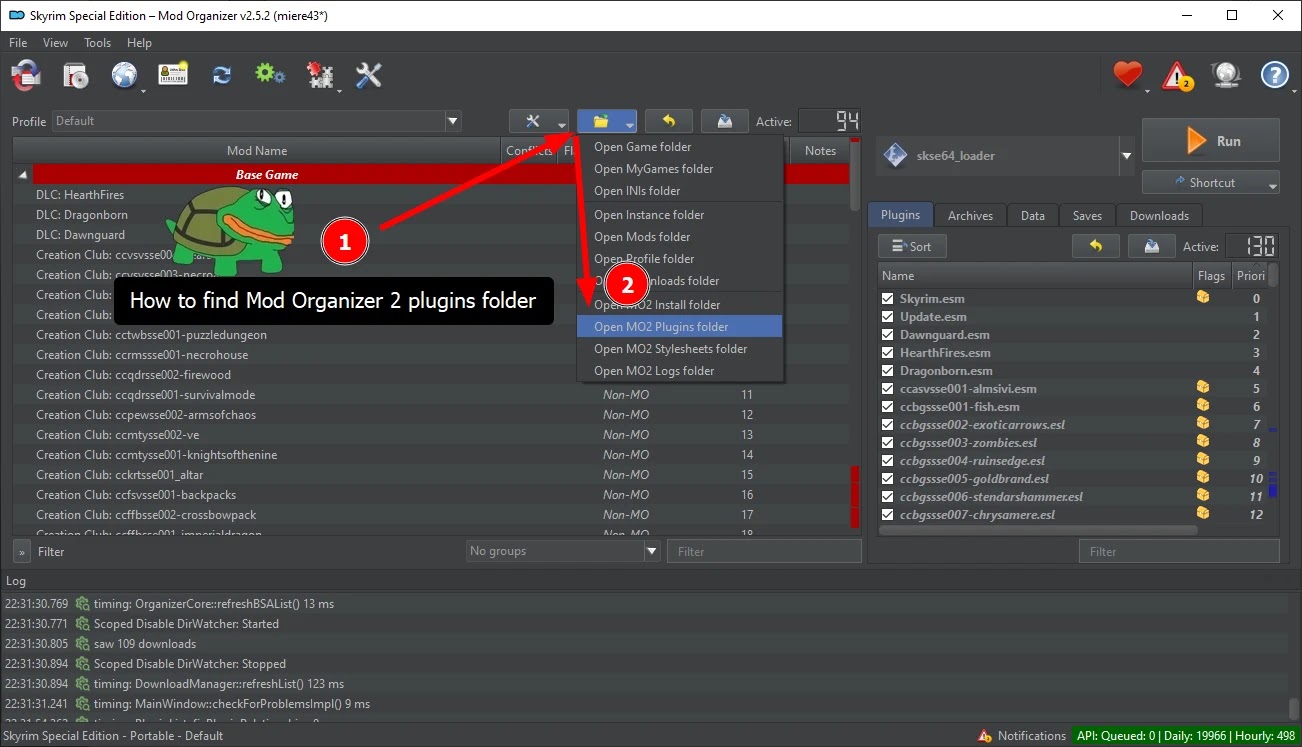Image resolution: width=1302 pixels, height=747 pixels.
Task: Click the Install Mod from archive icon
Action: (x=25, y=76)
